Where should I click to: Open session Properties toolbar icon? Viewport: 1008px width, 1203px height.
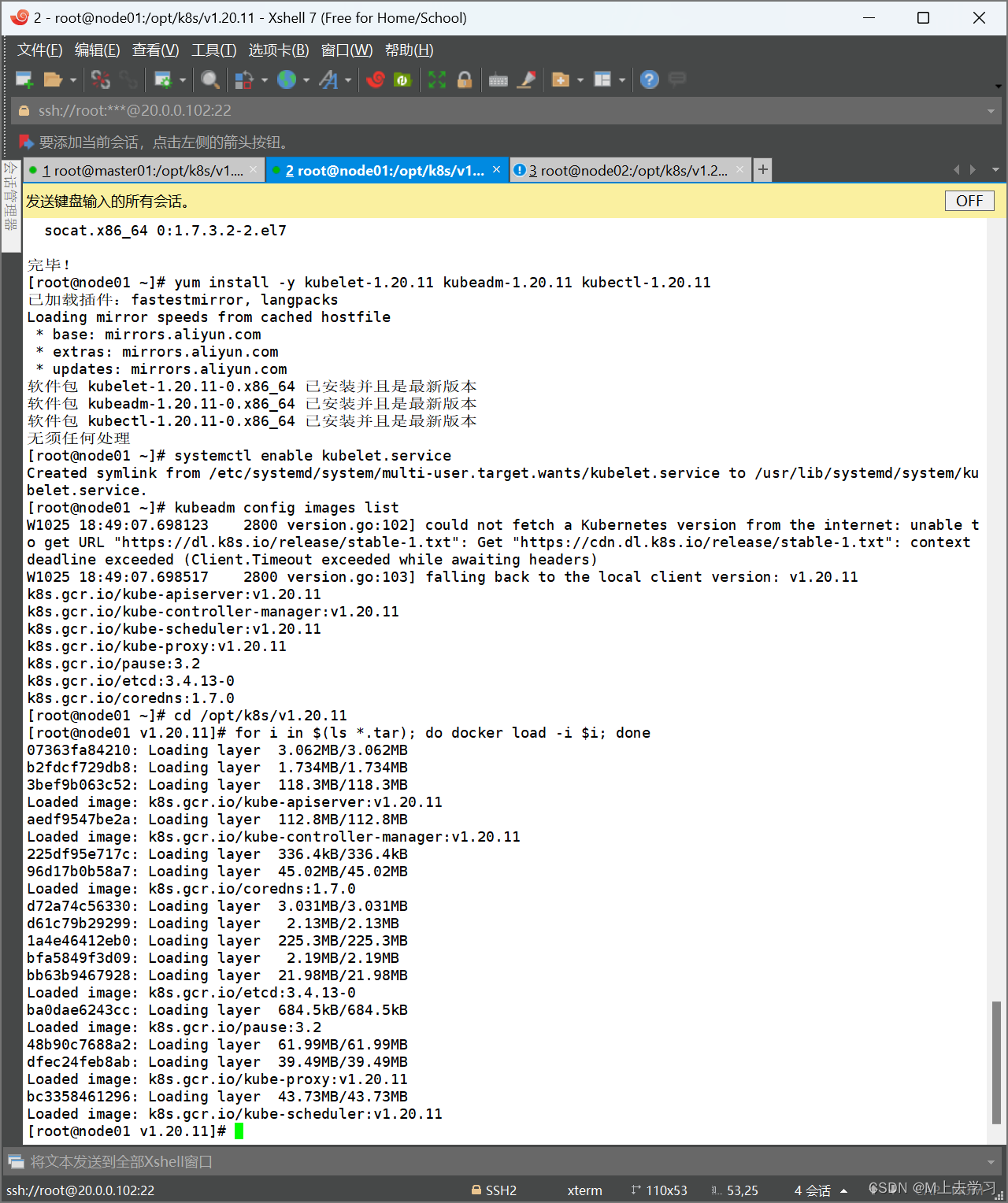coord(163,80)
